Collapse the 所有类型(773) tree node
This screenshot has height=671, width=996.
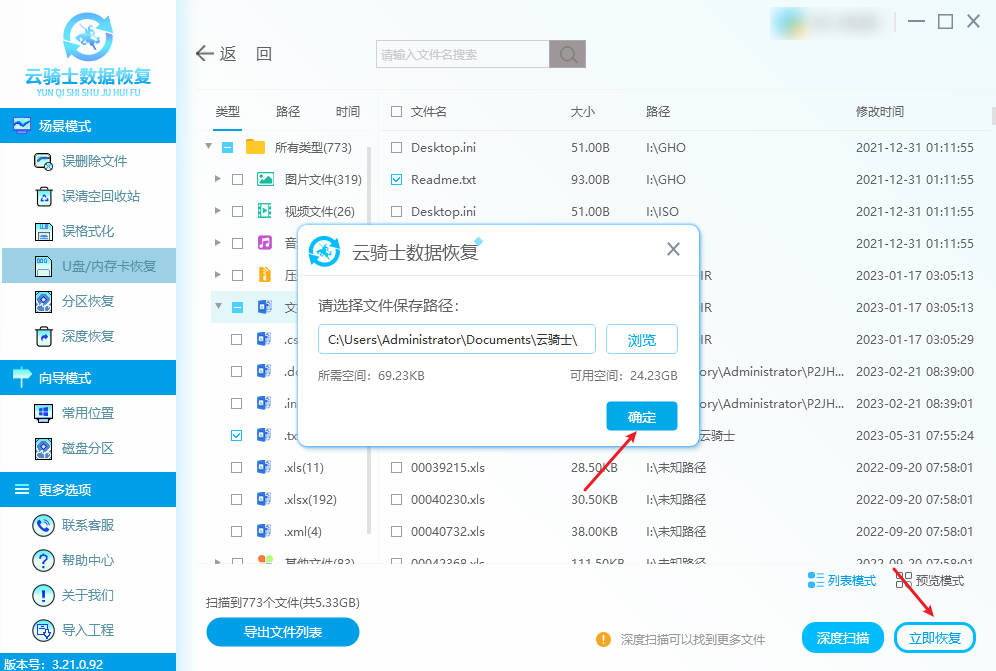[x=209, y=147]
